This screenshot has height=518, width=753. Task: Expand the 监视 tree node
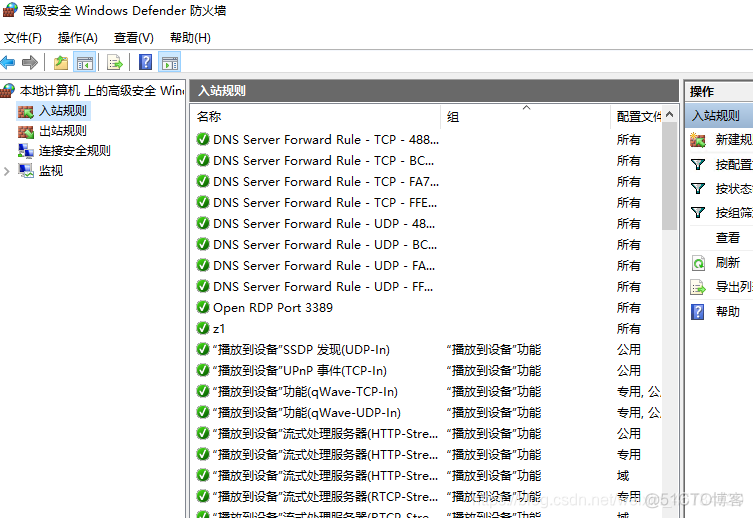click(x=7, y=171)
